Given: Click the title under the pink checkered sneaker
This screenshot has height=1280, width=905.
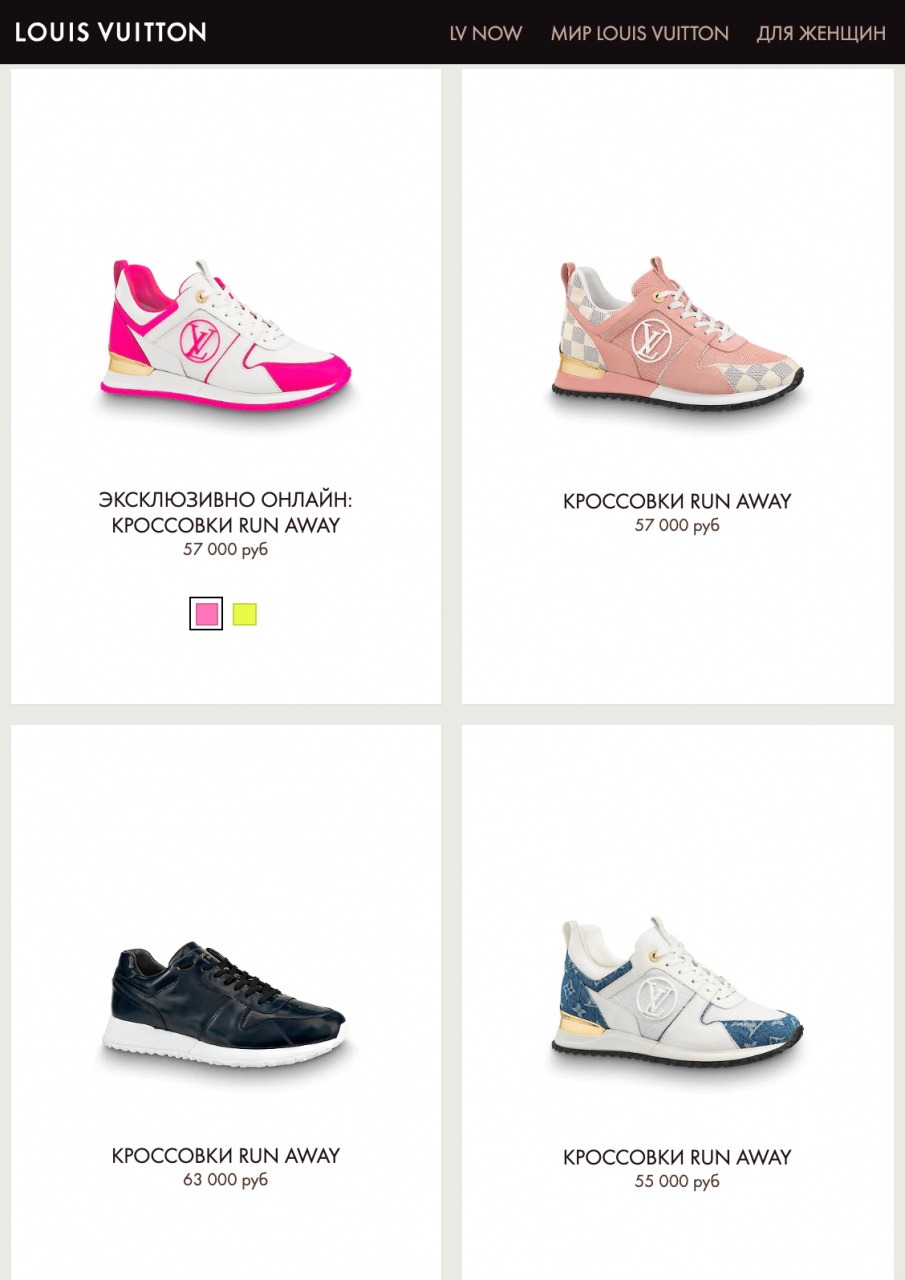Looking at the screenshot, I should pos(677,501).
